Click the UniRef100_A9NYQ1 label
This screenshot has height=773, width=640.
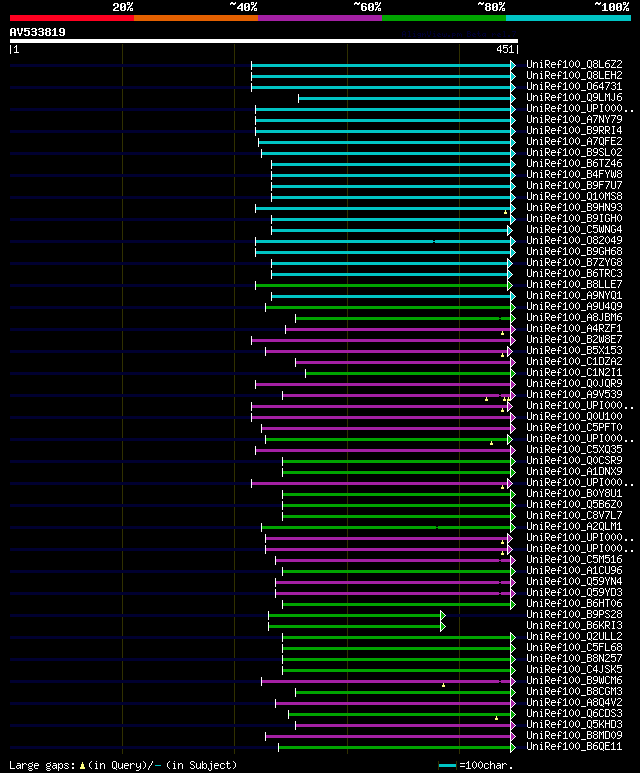click(574, 296)
